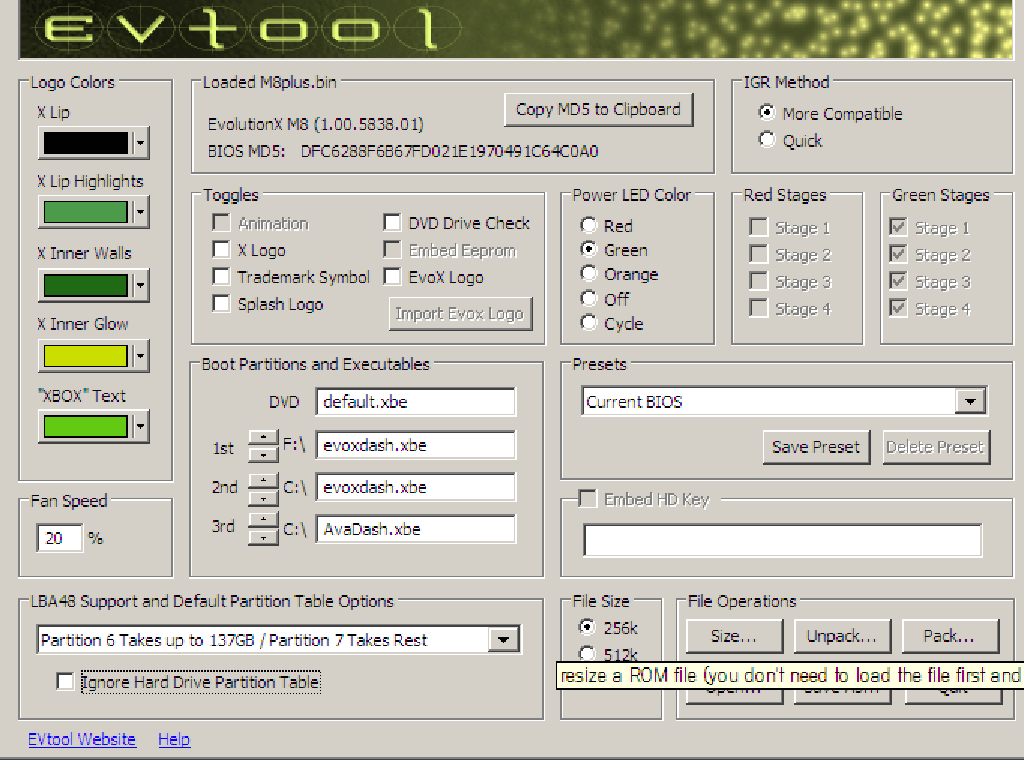The width and height of the screenshot is (1024, 768).
Task: Click the Import Evox Logo button
Action: click(x=460, y=313)
